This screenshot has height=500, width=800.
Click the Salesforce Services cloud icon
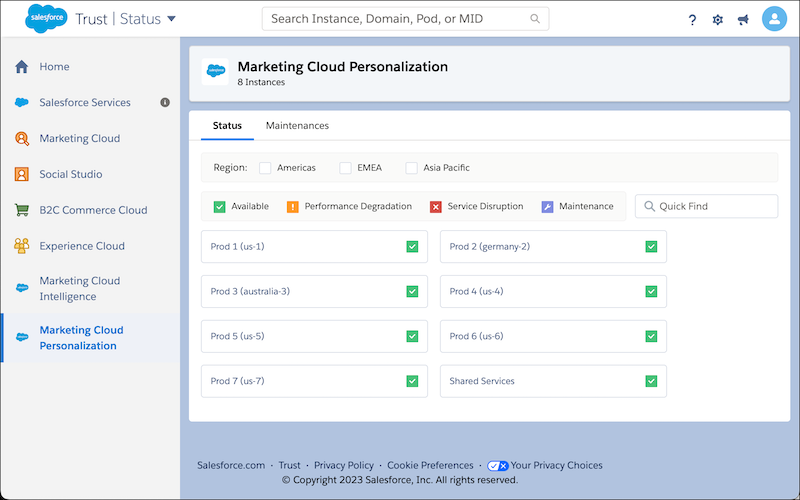21,103
